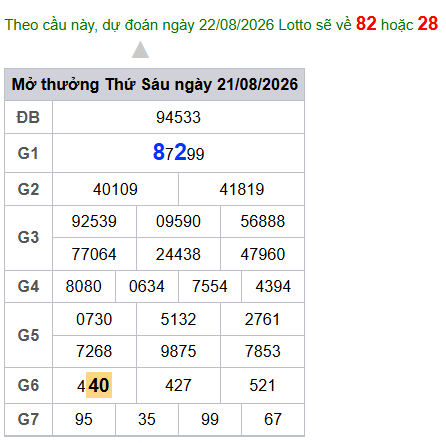446x443 pixels.
Task: Click the G4 result 4394
Action: point(273,286)
